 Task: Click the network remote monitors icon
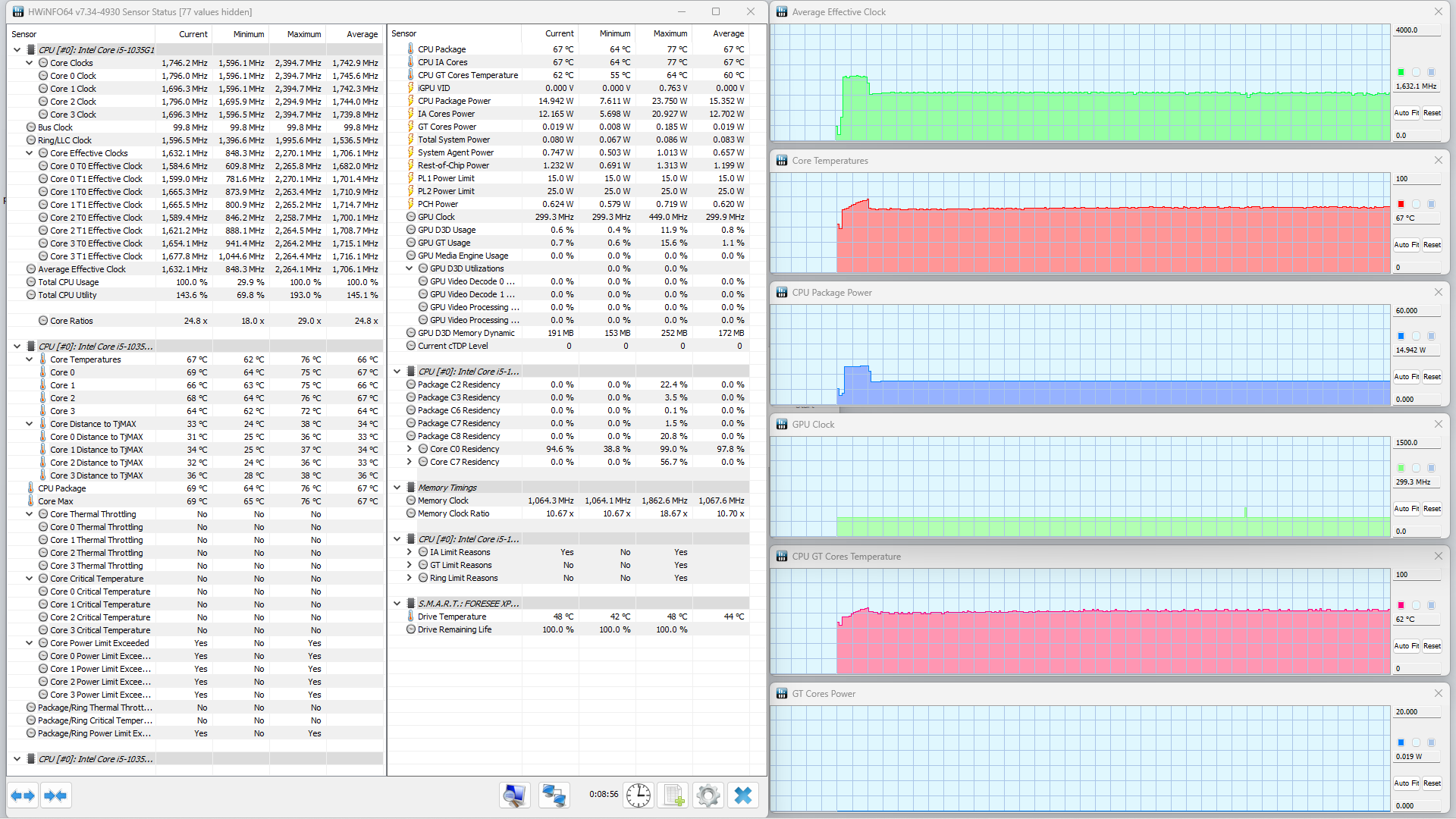554,795
